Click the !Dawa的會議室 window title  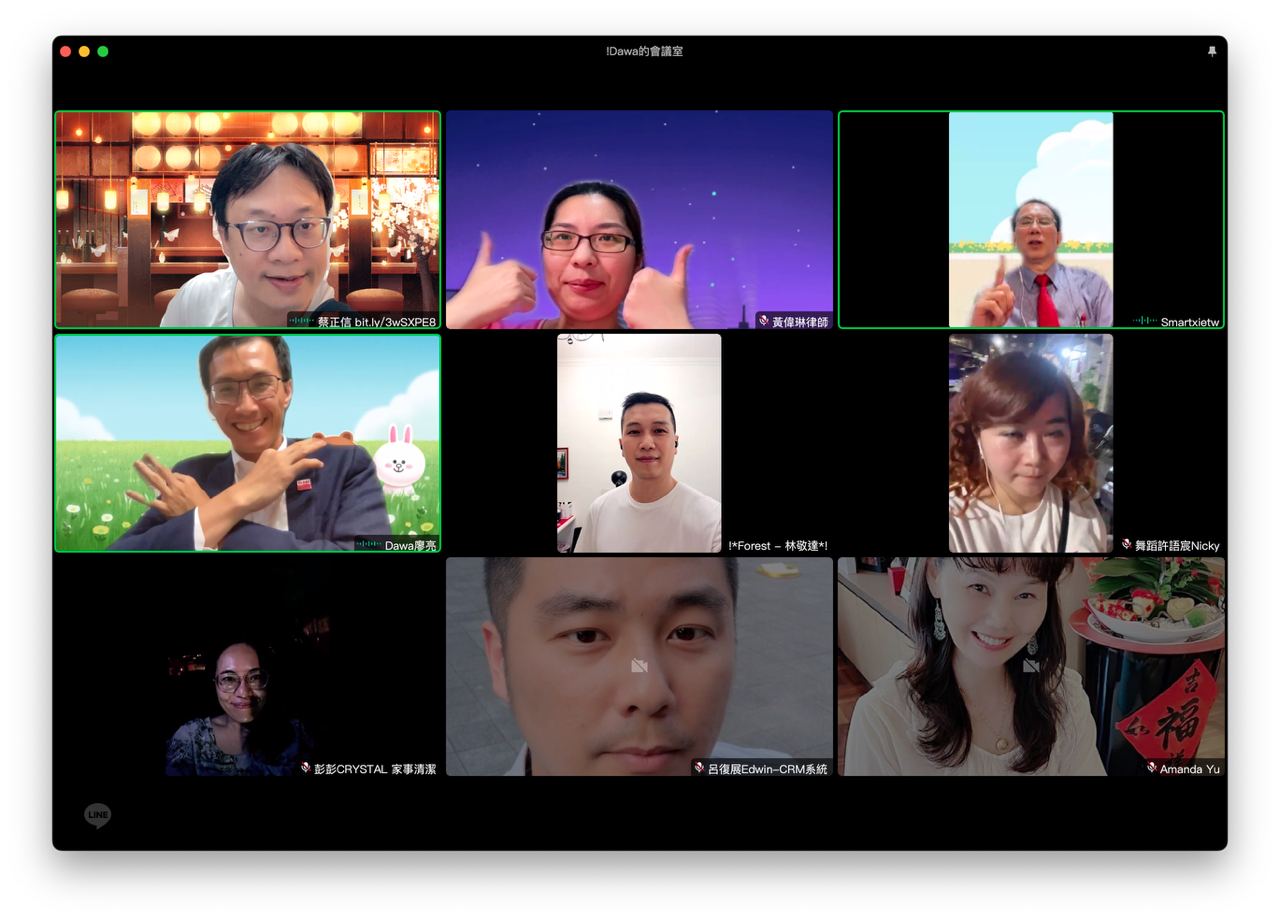(645, 51)
